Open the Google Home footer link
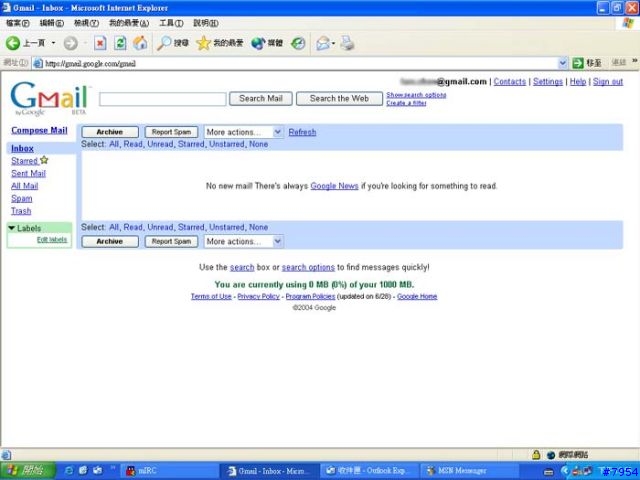Viewport: 640px width, 480px height. pos(417,296)
